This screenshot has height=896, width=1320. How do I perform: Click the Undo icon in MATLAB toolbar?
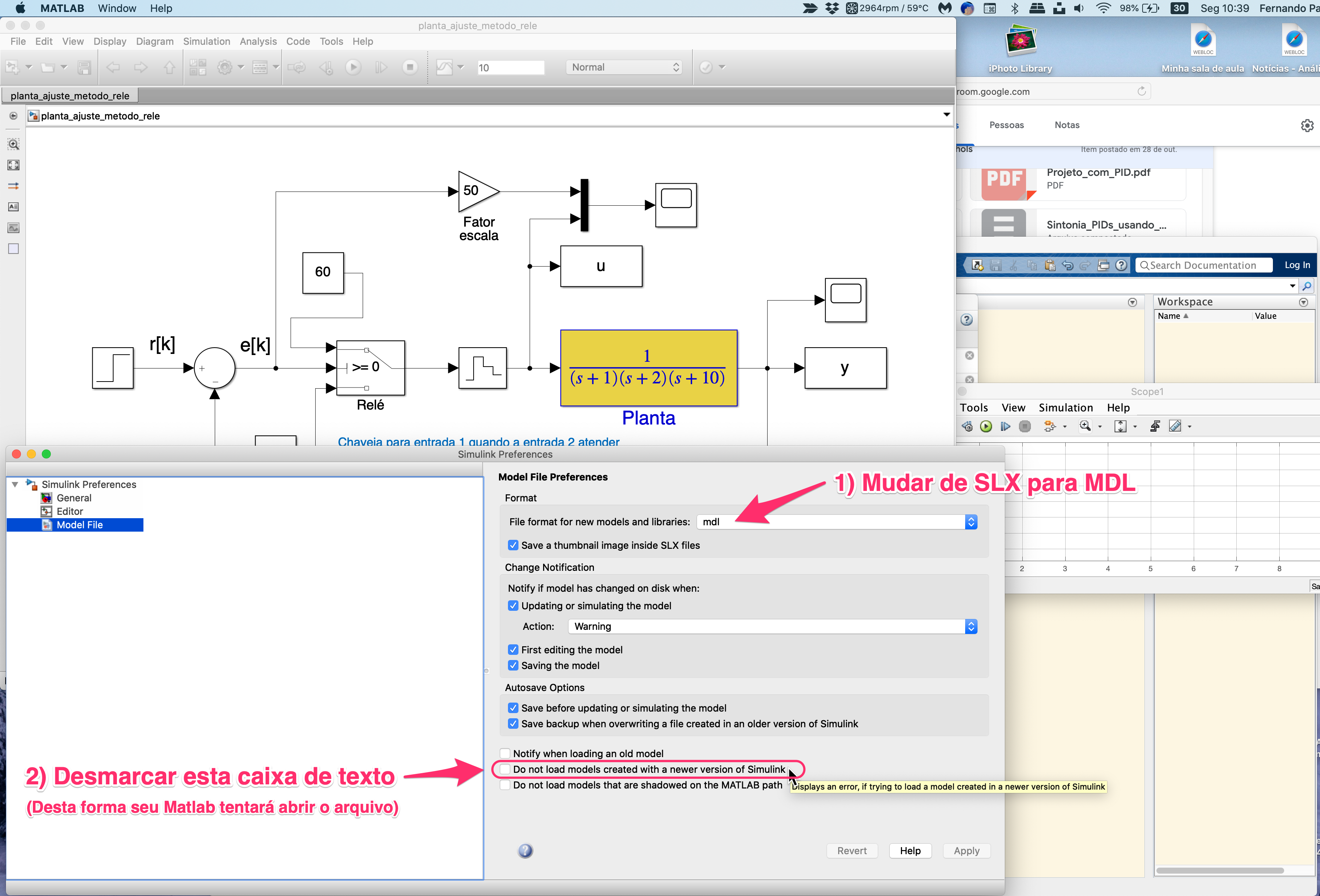[x=1068, y=265]
